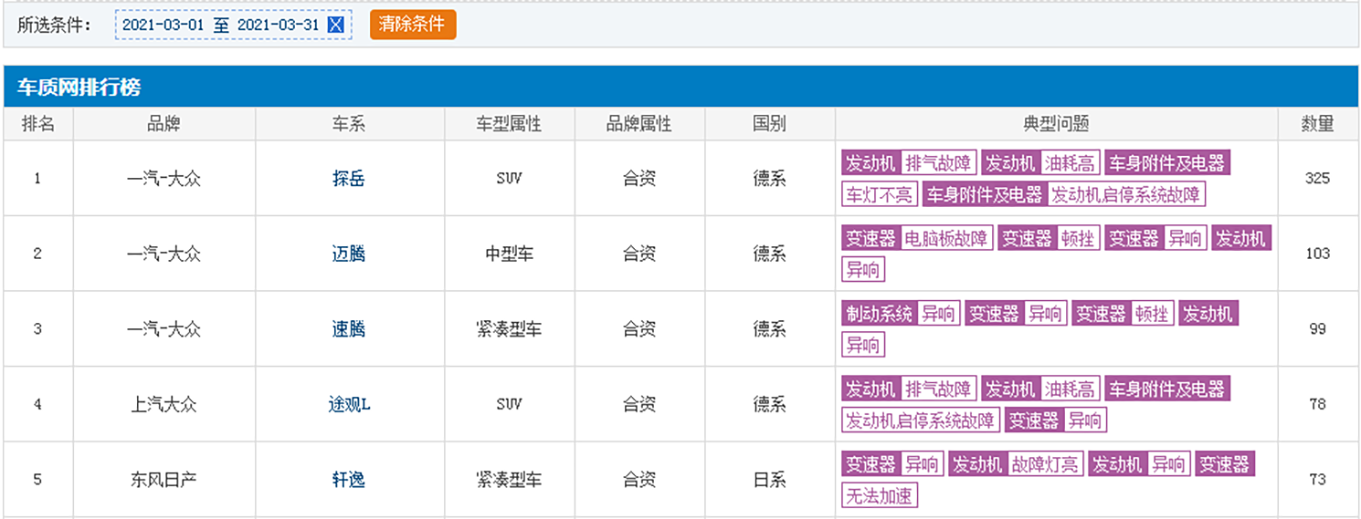Viewport: 1361px width, 519px height.
Task: Click the 变速器 异响 tag in the 速腾 row
Action: point(1016,314)
